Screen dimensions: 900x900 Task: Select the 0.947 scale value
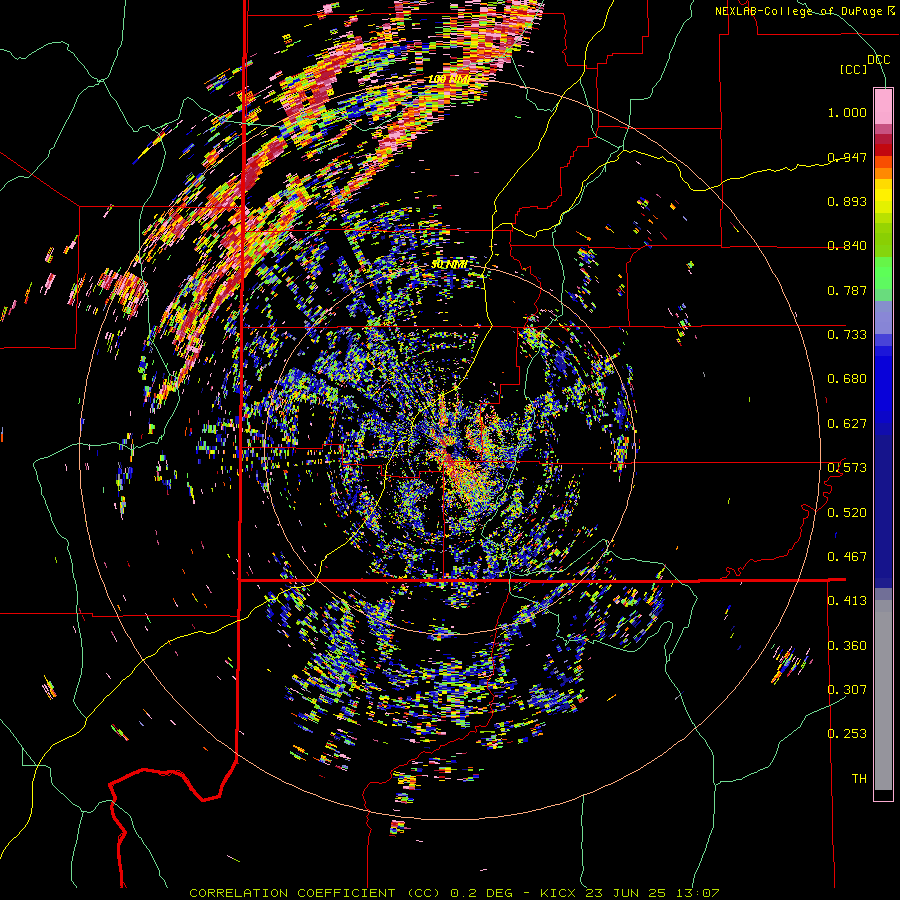847,157
